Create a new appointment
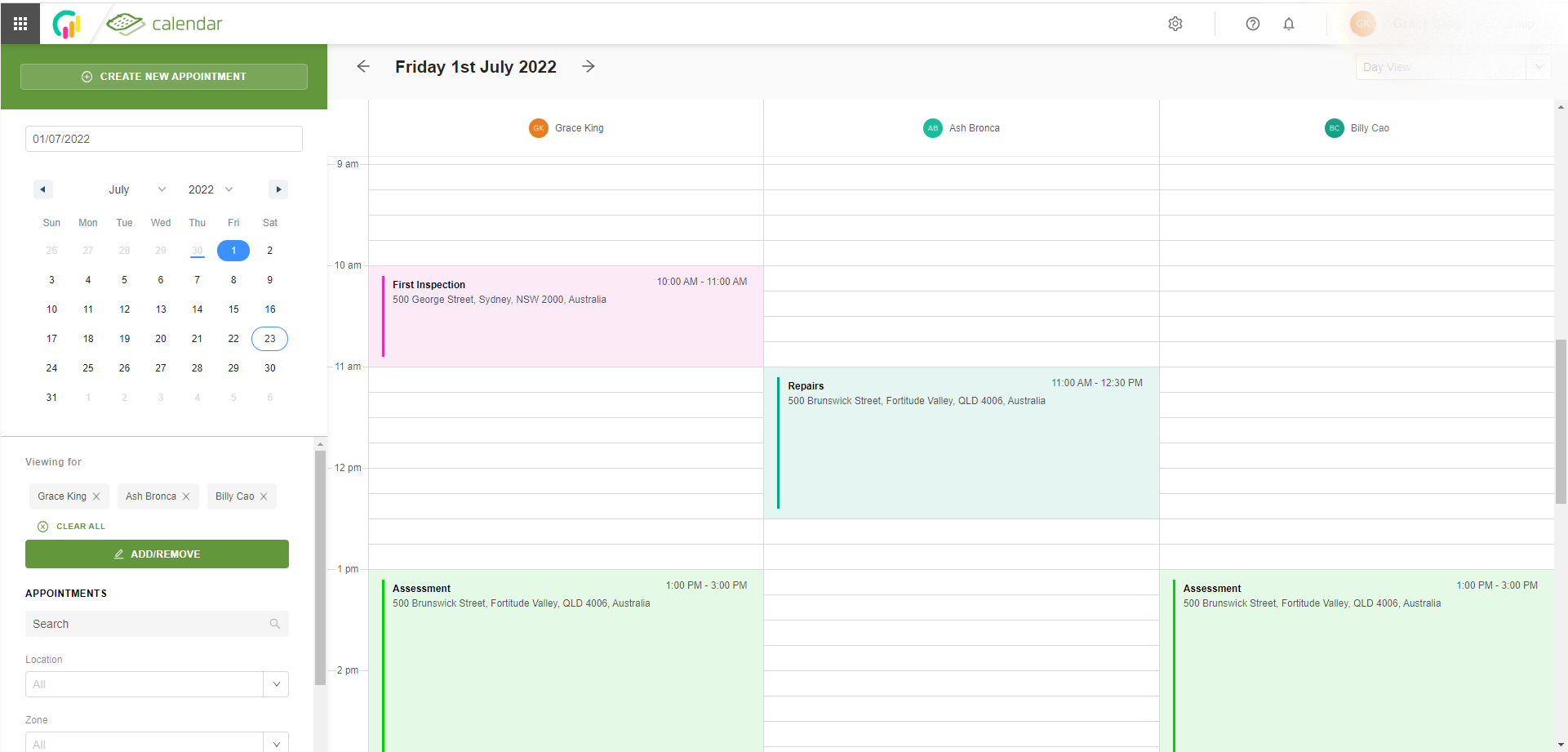Screen dimensions: 1568x752 click(164, 77)
